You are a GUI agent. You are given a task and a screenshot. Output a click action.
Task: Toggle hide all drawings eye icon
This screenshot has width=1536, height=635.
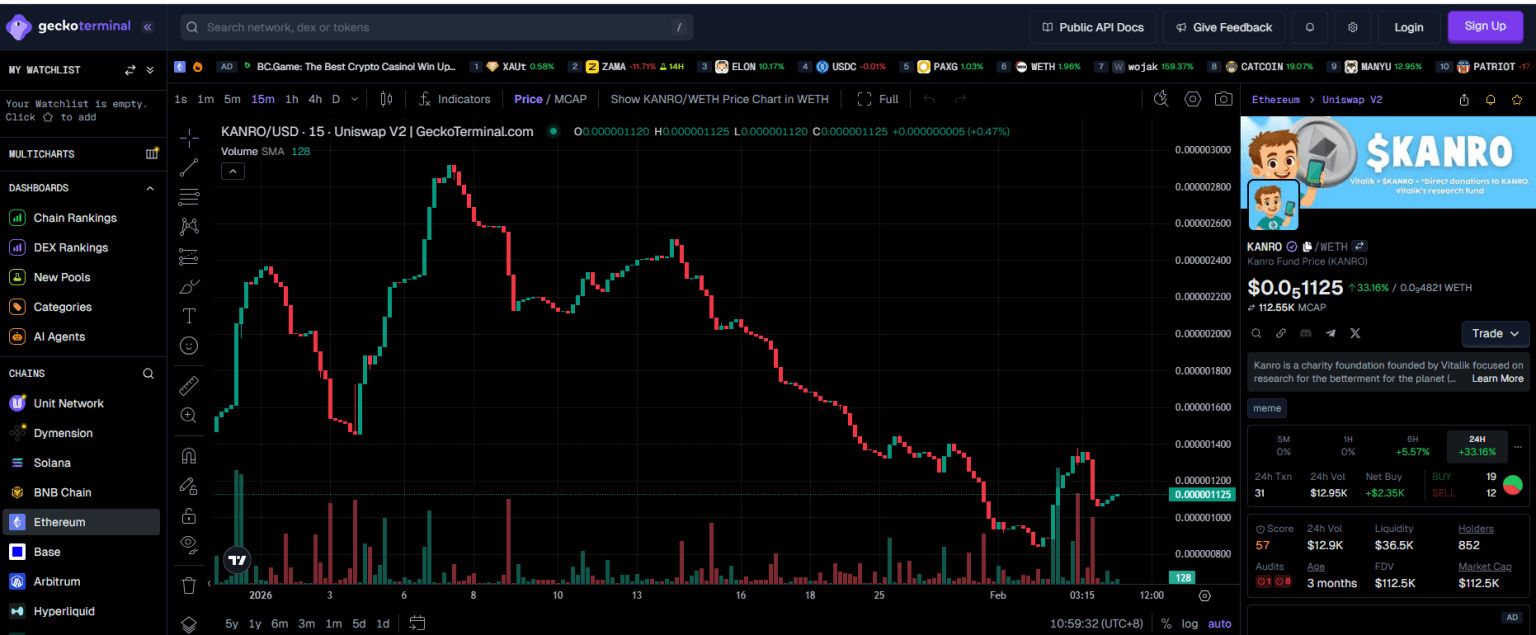point(188,544)
